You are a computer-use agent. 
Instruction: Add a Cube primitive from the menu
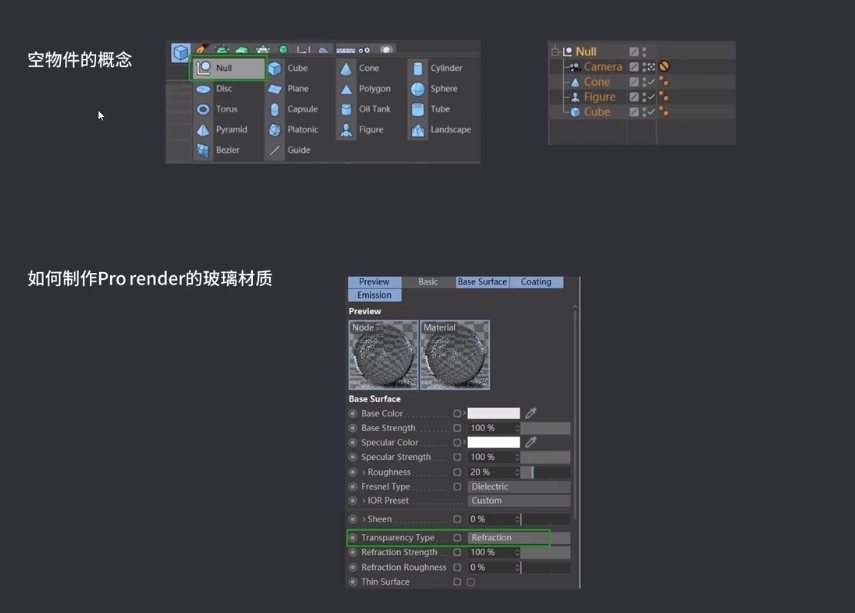click(289, 68)
